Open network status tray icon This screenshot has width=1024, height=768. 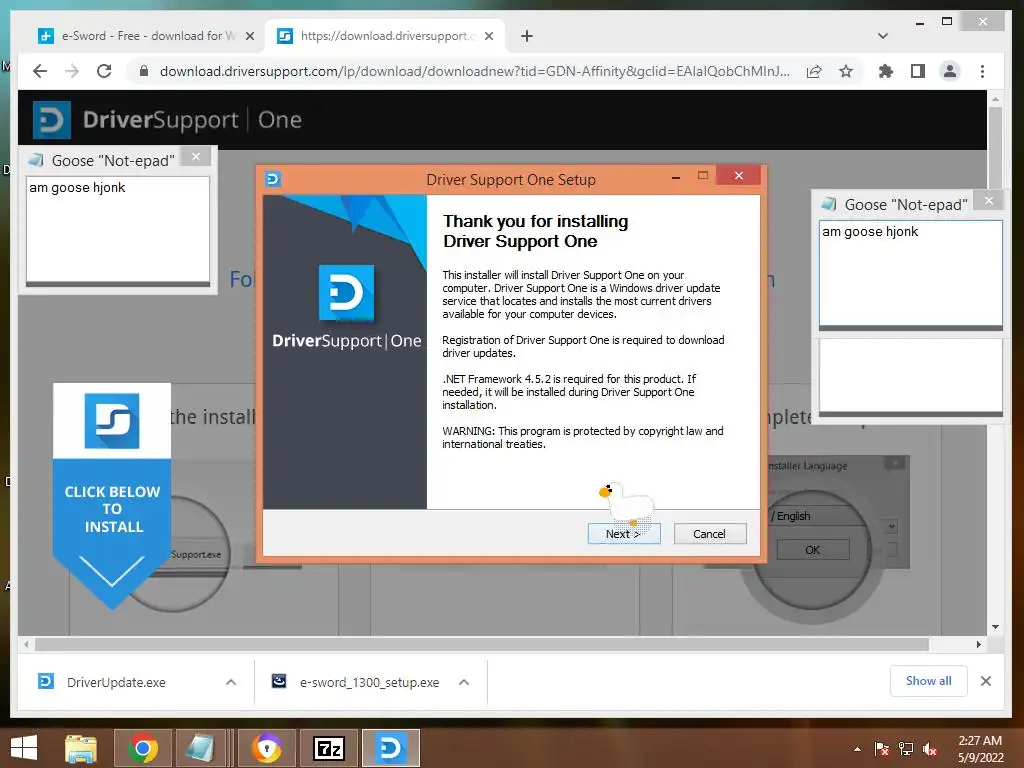click(906, 749)
